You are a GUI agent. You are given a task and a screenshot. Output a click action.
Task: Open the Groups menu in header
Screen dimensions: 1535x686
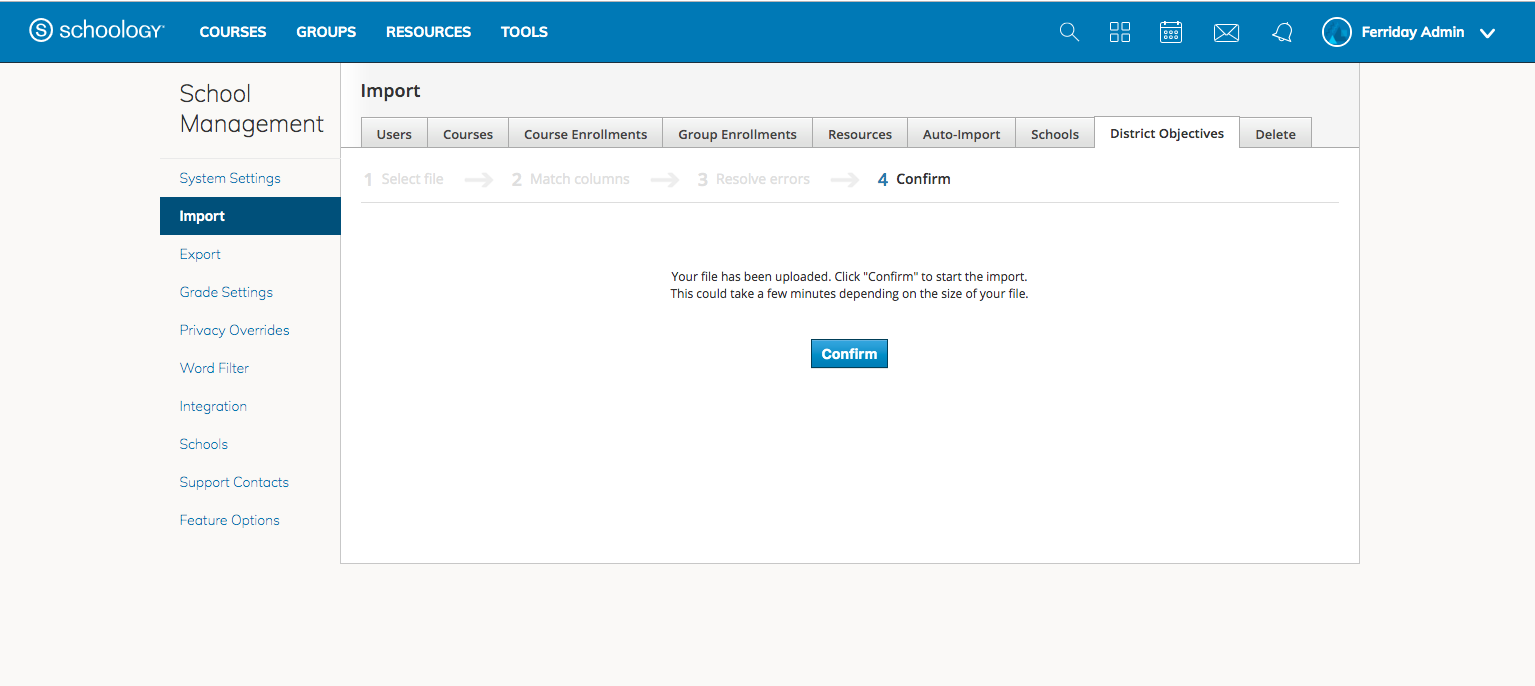(326, 32)
